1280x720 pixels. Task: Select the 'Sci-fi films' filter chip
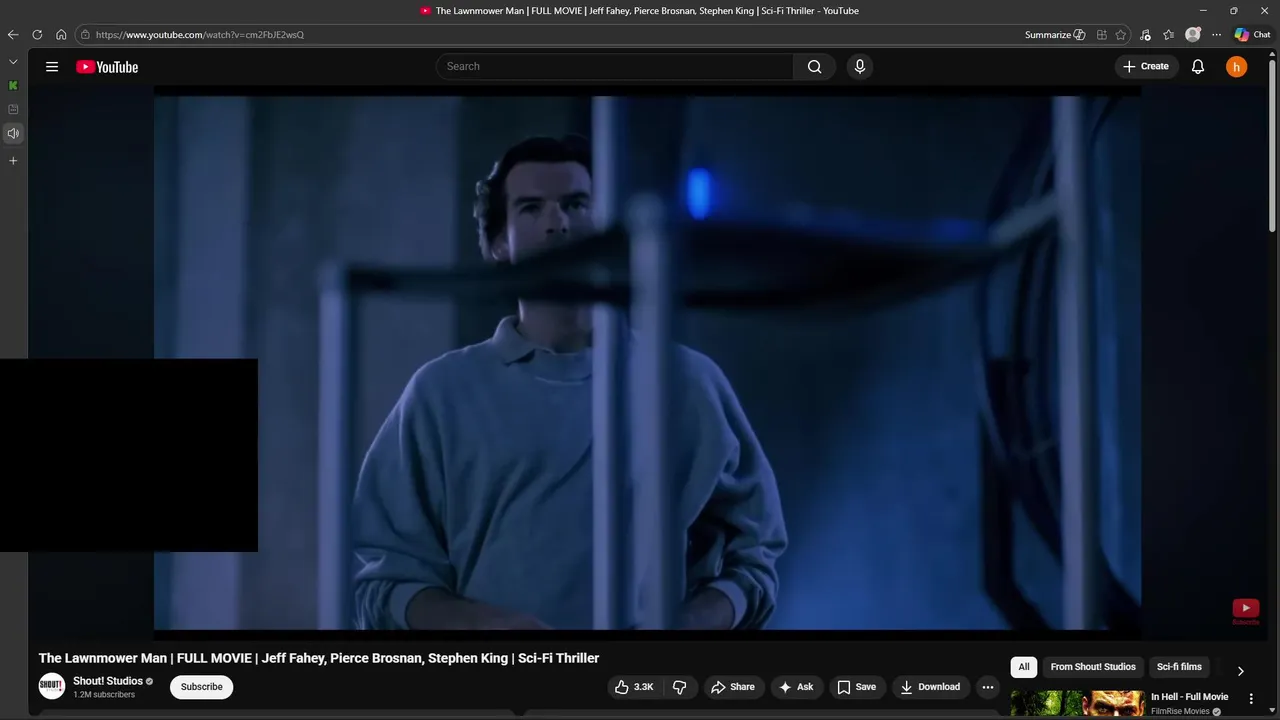[1179, 667]
